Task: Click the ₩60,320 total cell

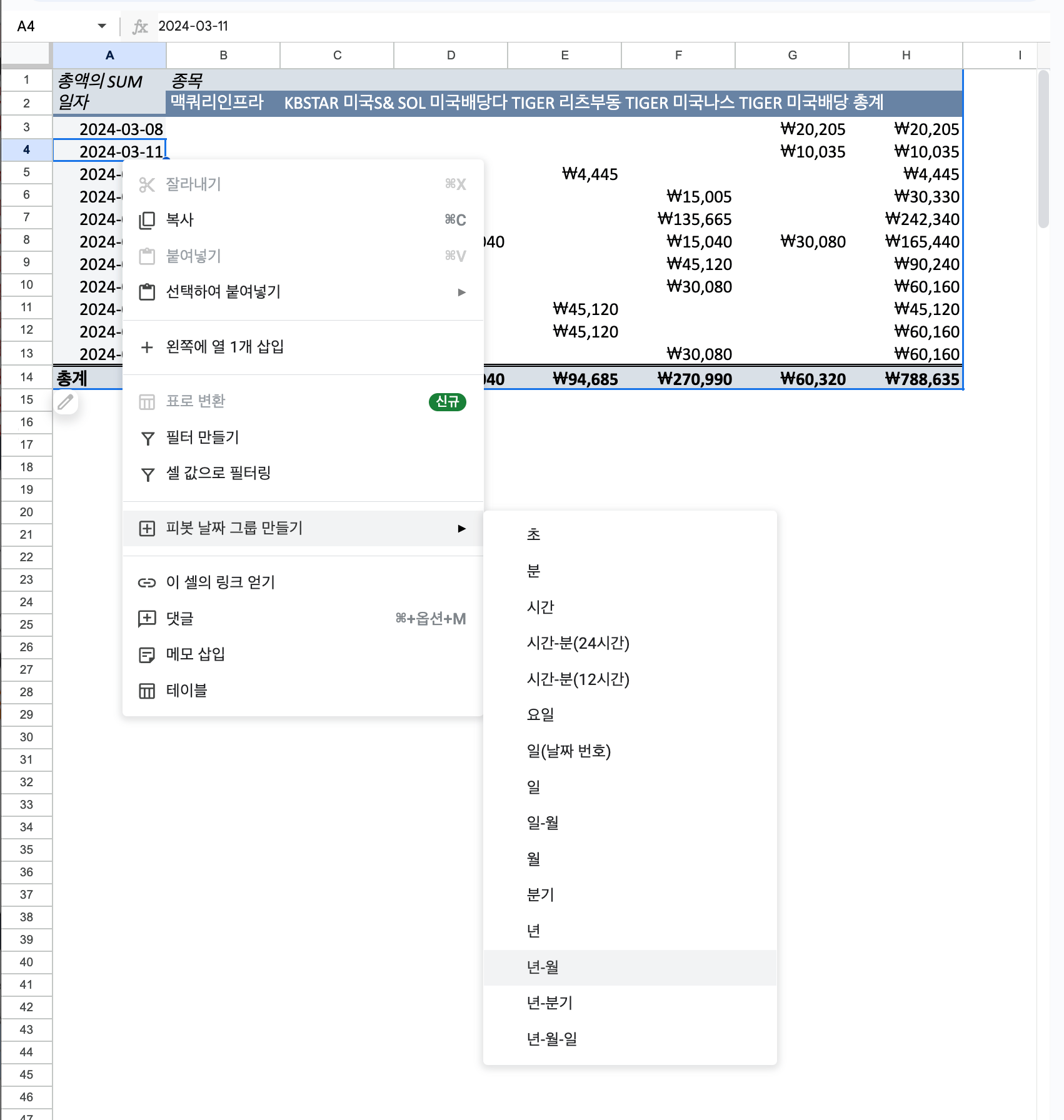Action: coord(792,379)
